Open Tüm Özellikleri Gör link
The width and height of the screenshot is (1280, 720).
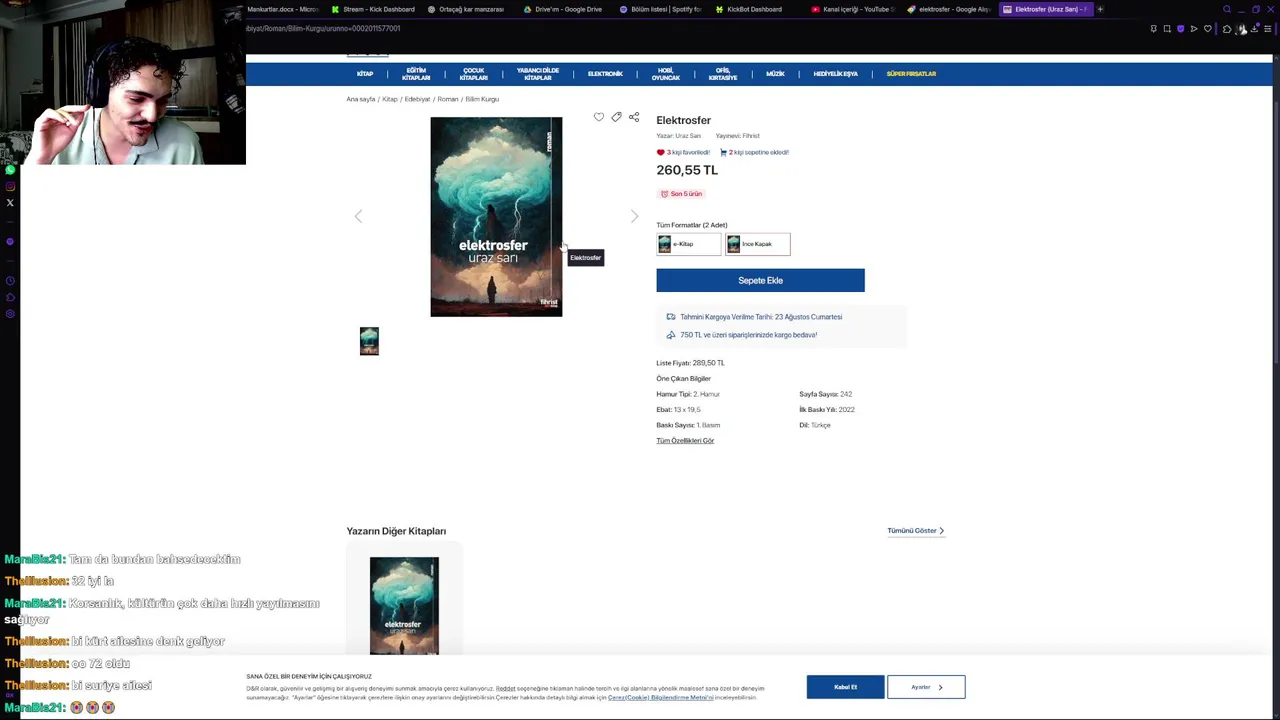tap(685, 441)
